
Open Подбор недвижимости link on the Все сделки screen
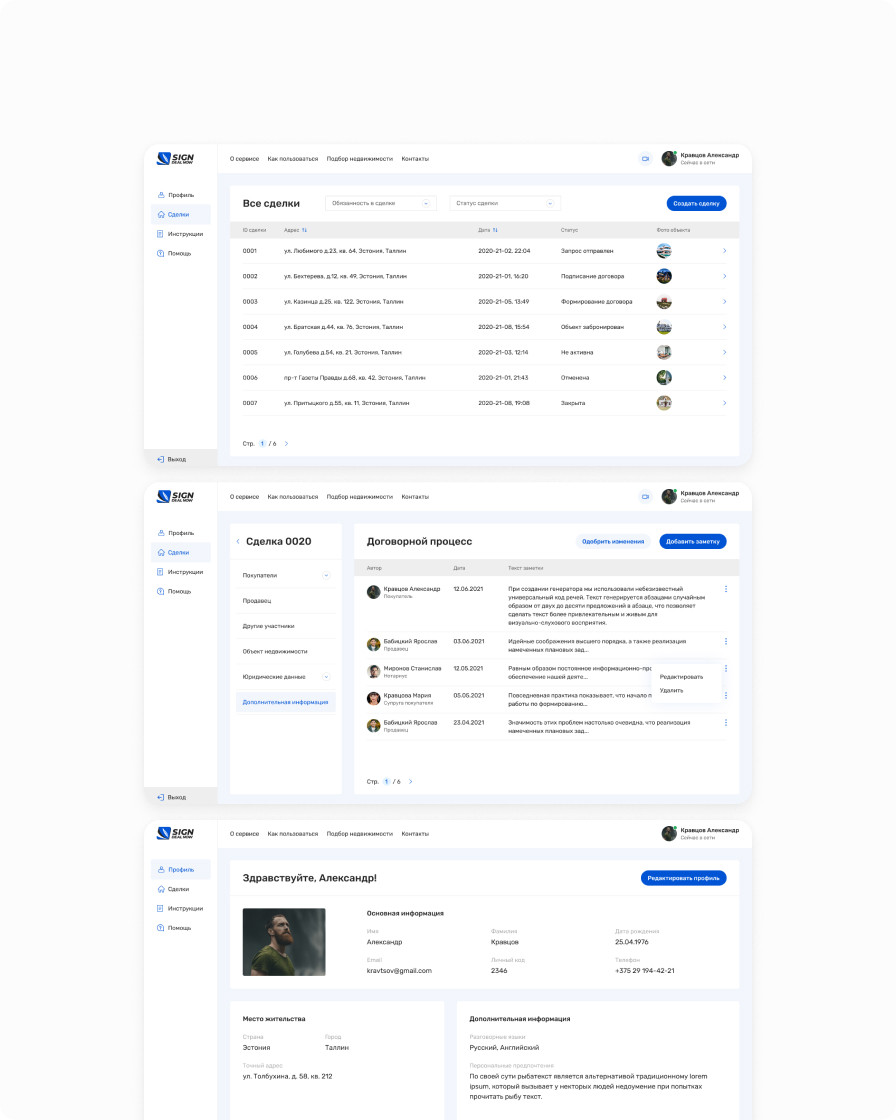[359, 159]
